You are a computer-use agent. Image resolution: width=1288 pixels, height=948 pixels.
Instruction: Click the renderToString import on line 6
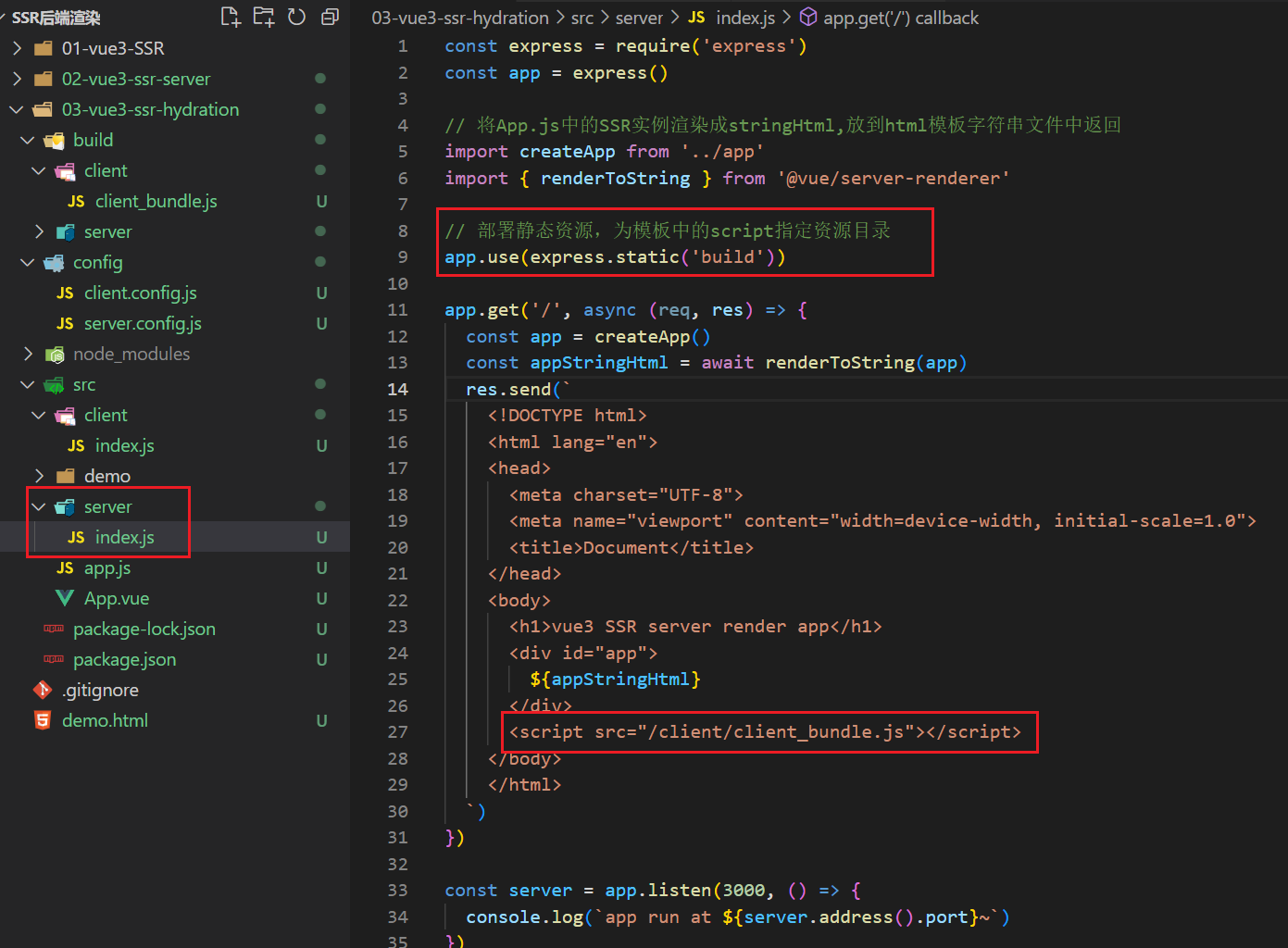point(615,178)
